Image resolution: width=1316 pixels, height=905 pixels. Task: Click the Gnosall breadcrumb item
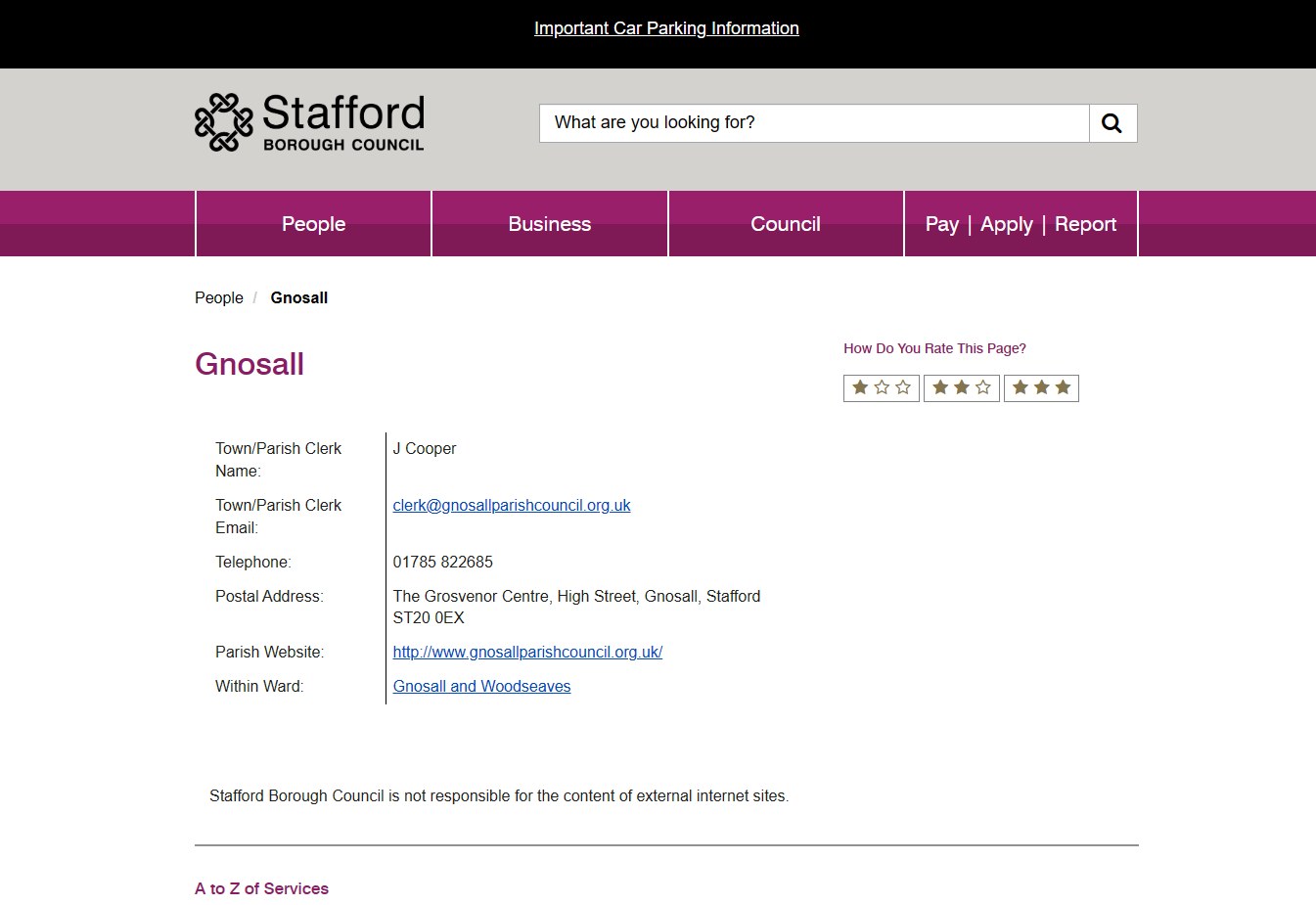298,297
